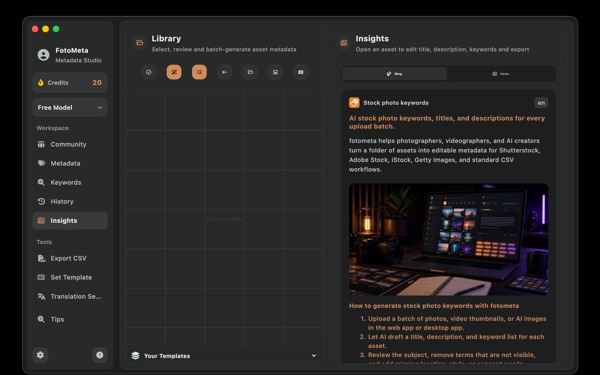
Task: Open the Free Model dropdown
Action: click(70, 108)
